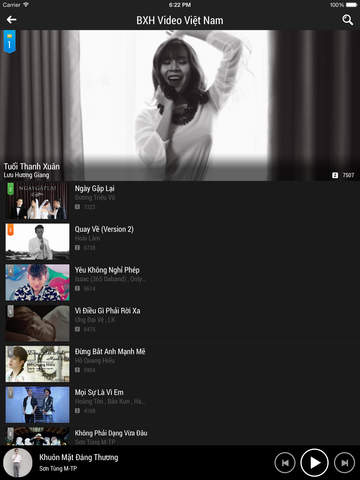Open the Ngày Gặp Lại video thumbnail

coord(37,201)
